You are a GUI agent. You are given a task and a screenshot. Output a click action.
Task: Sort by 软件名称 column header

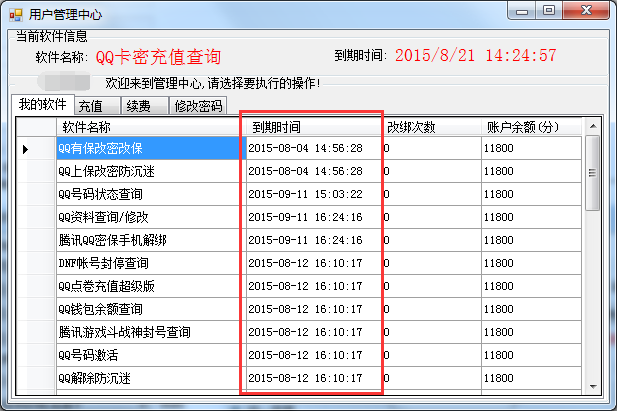pos(149,127)
